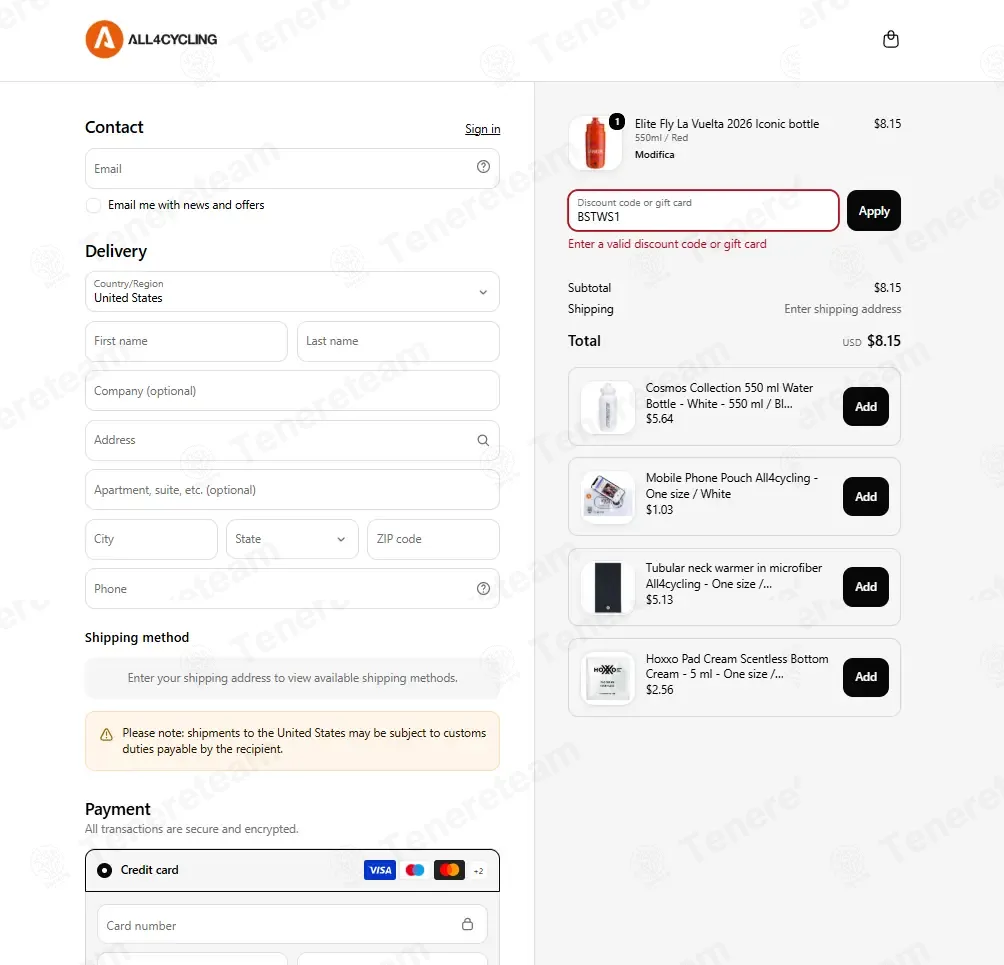Click the phone help question-mark icon

coord(483,588)
